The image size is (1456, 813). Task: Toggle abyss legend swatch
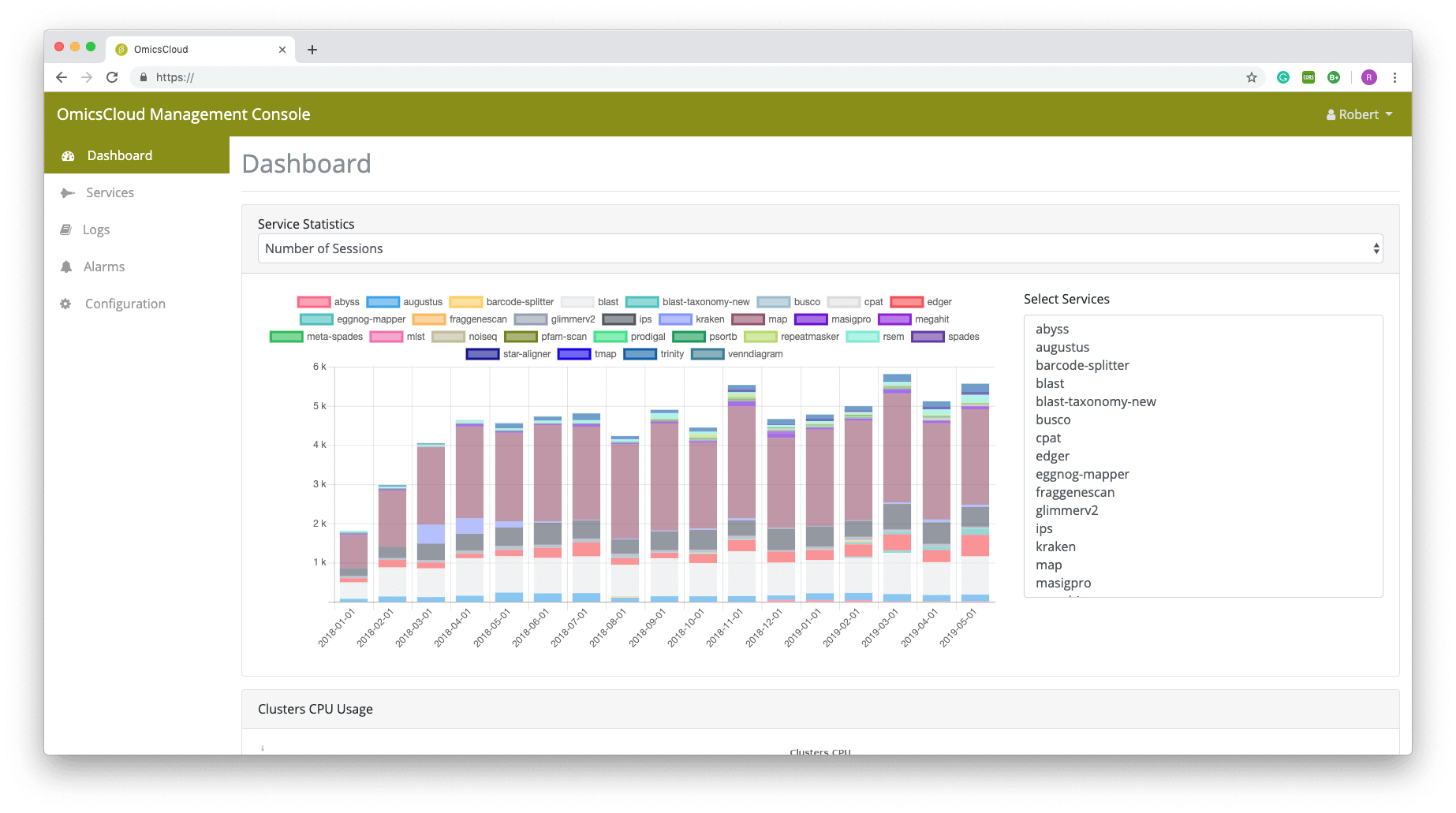[x=313, y=302]
